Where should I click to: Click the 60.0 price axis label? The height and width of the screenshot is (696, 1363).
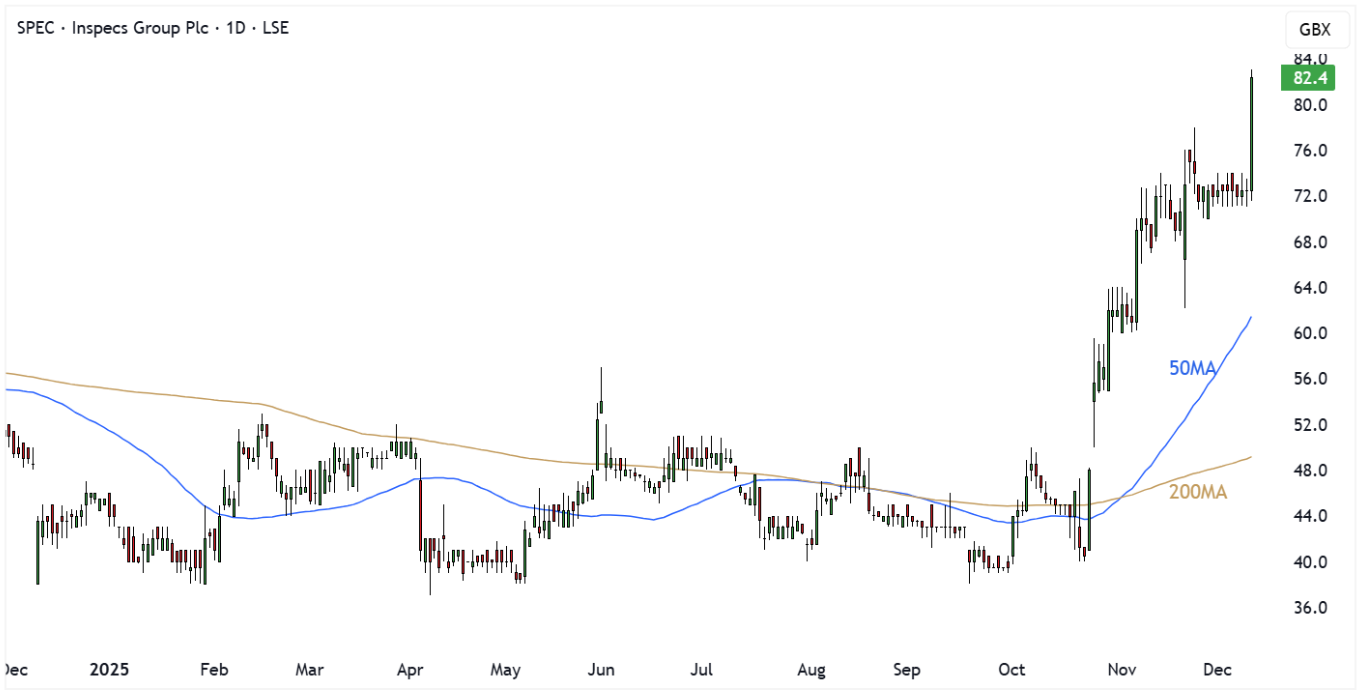[1309, 333]
